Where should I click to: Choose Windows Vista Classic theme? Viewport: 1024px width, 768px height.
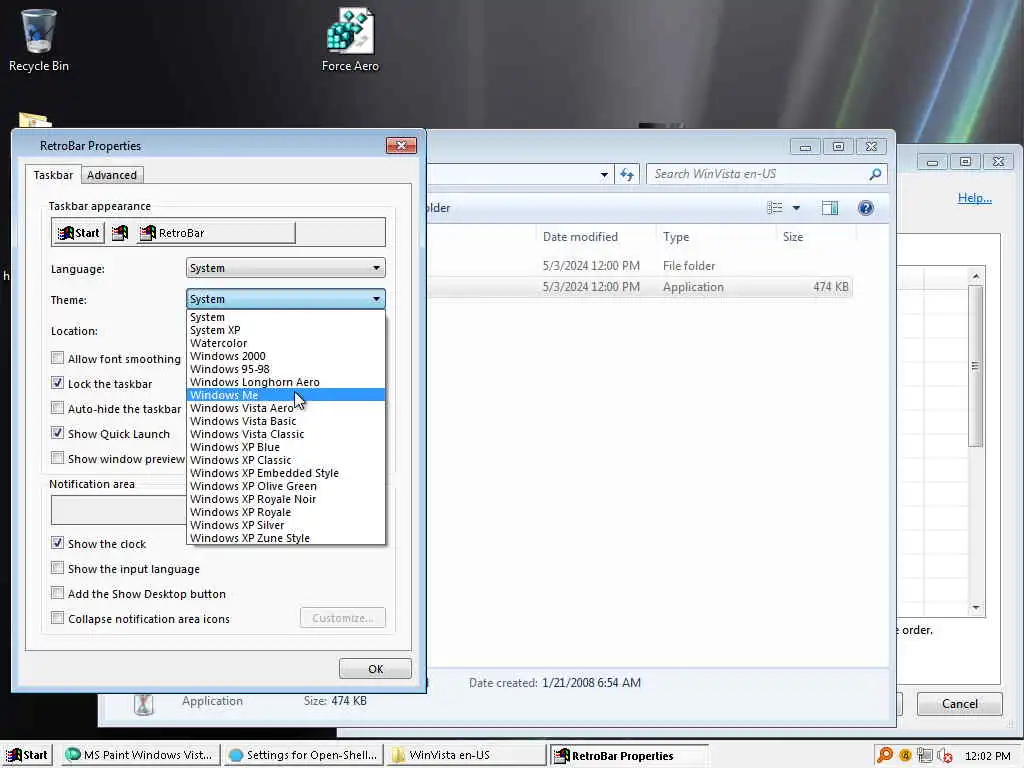pyautogui.click(x=286, y=434)
